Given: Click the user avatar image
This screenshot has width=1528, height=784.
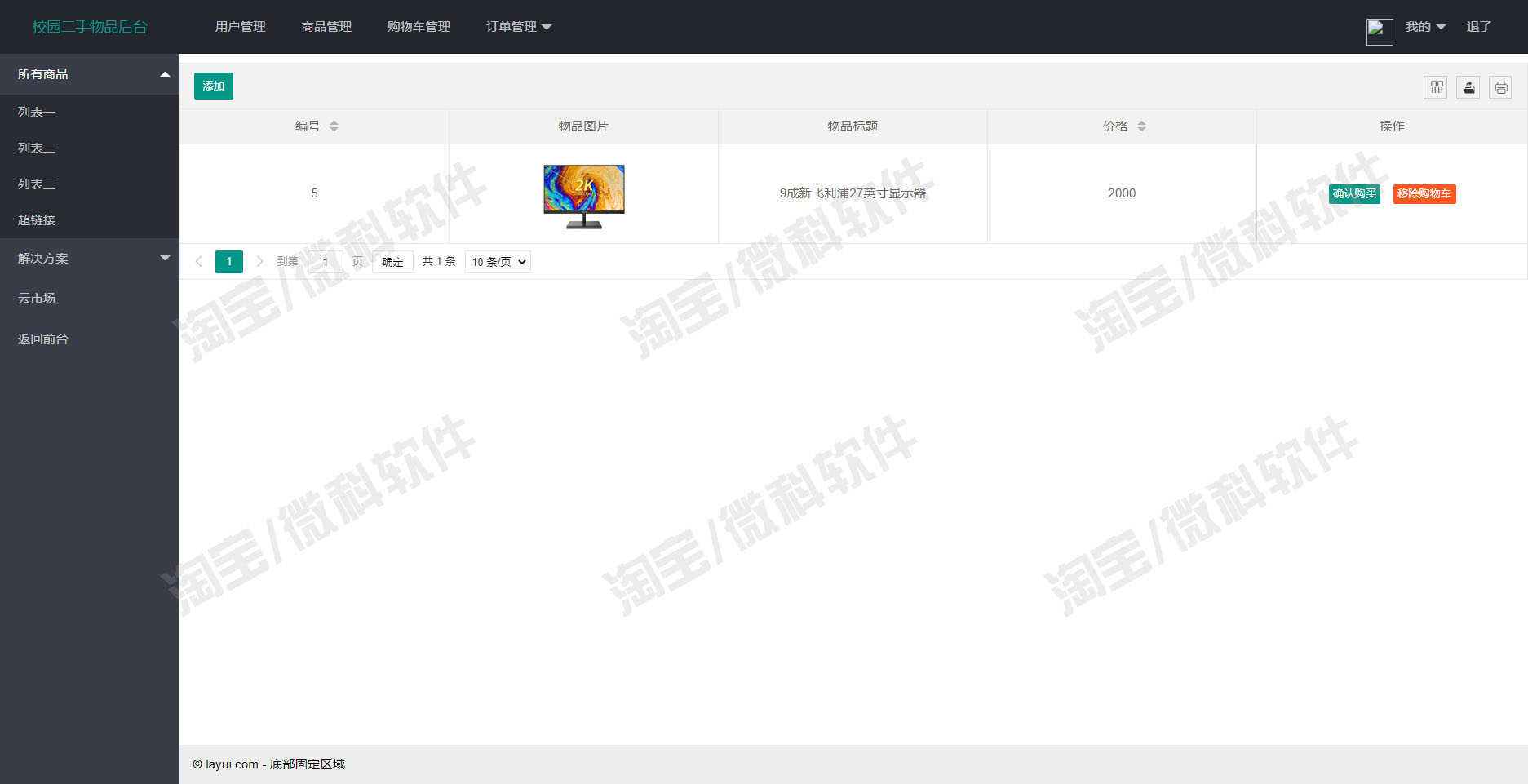Looking at the screenshot, I should click(1380, 32).
